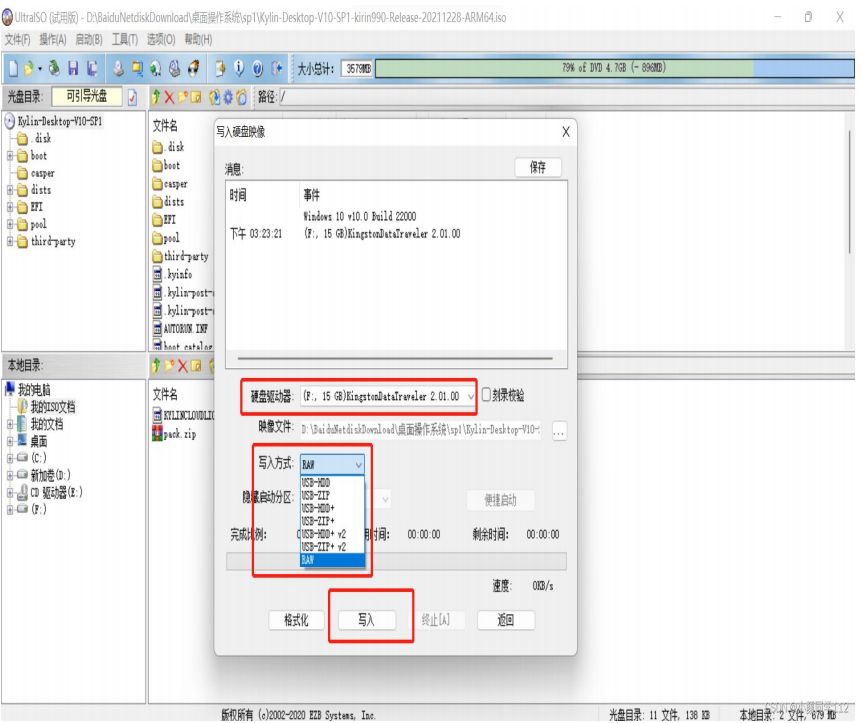Click the Help question mark icon
Viewport: 868px width, 723px height.
257,69
